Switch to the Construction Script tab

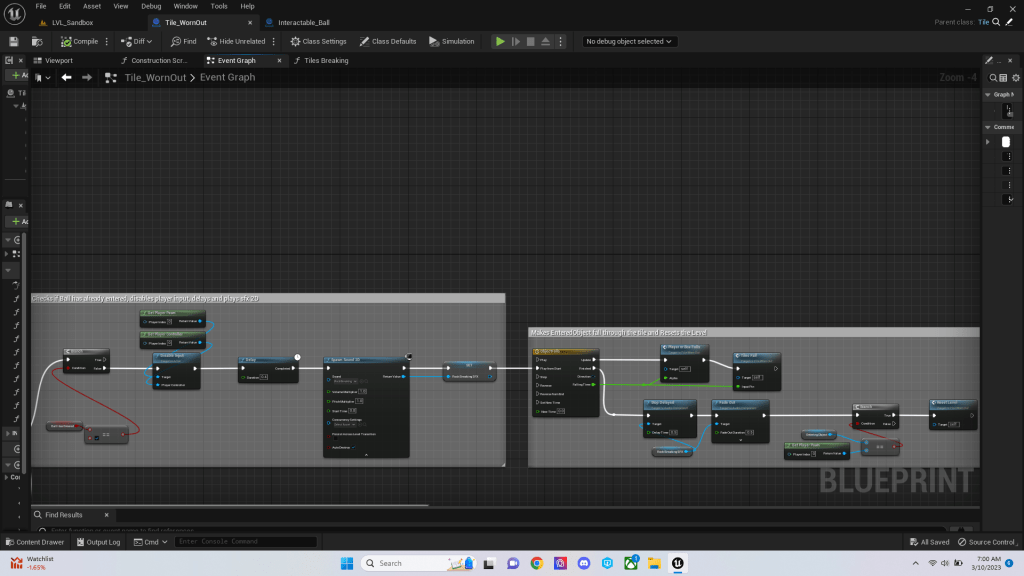click(158, 60)
